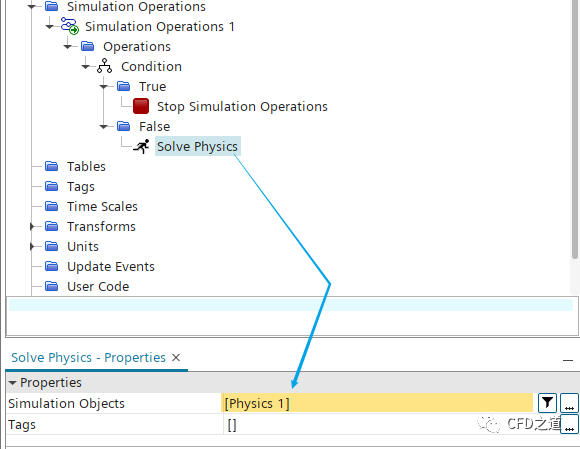Screen dimensions: 580x449
Task: Collapse the Condition tree node
Action: point(86,67)
